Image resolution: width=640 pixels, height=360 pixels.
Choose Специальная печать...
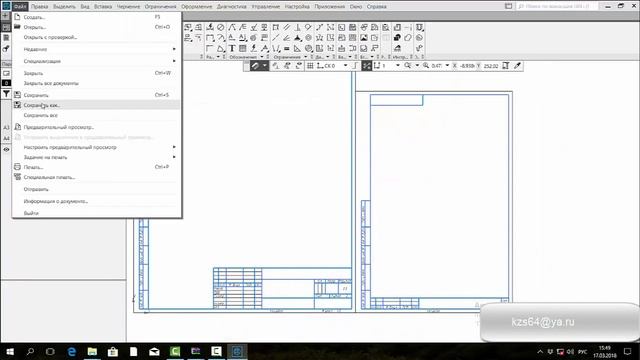[96, 177]
